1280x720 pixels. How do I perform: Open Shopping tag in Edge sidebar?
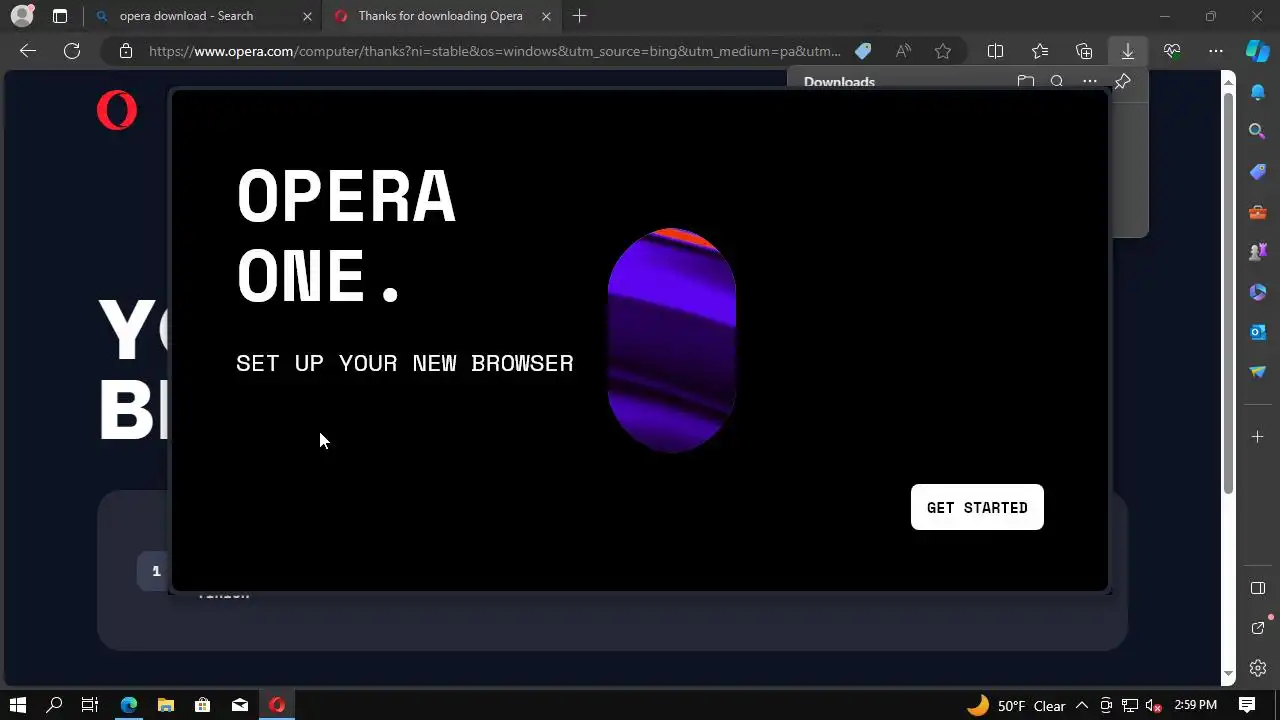(1258, 171)
